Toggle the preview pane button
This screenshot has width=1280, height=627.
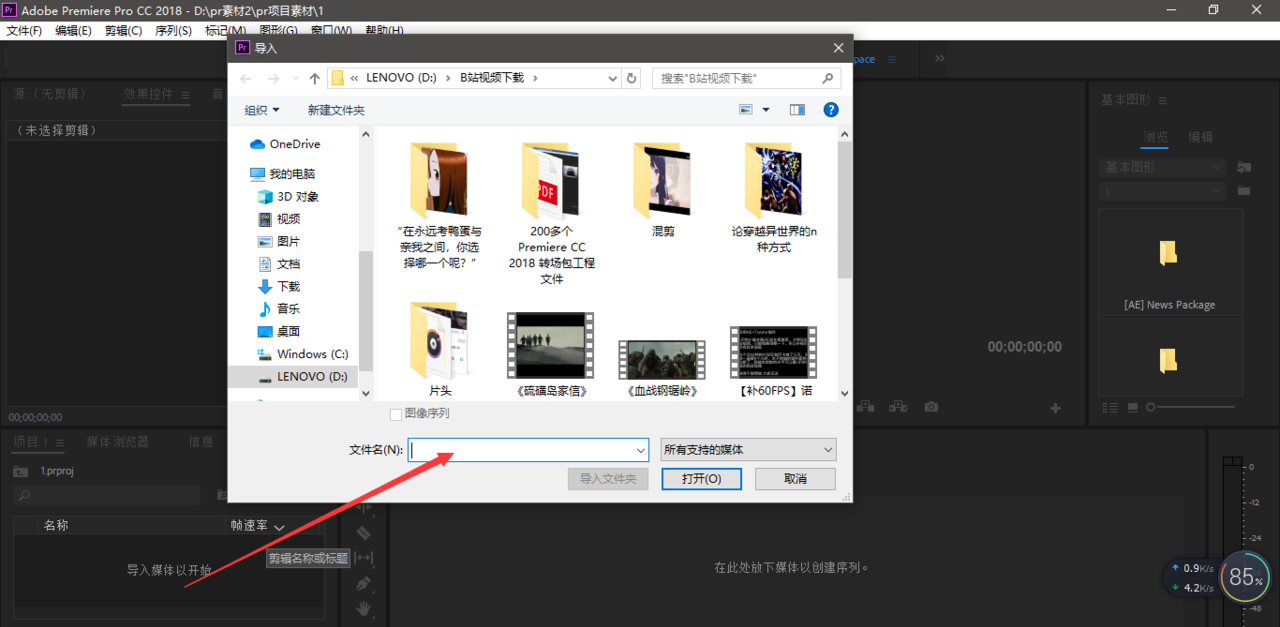797,110
